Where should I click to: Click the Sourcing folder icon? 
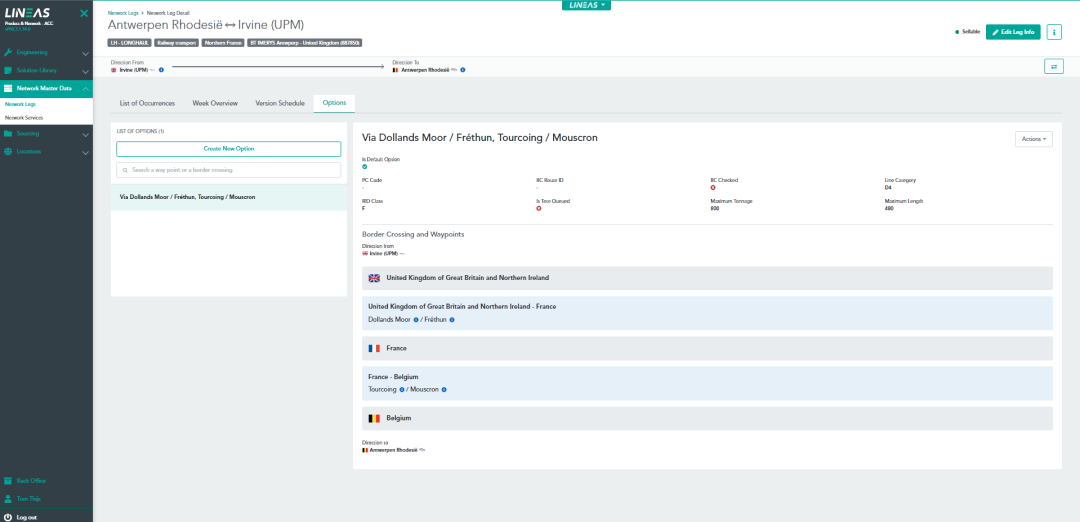point(8,134)
